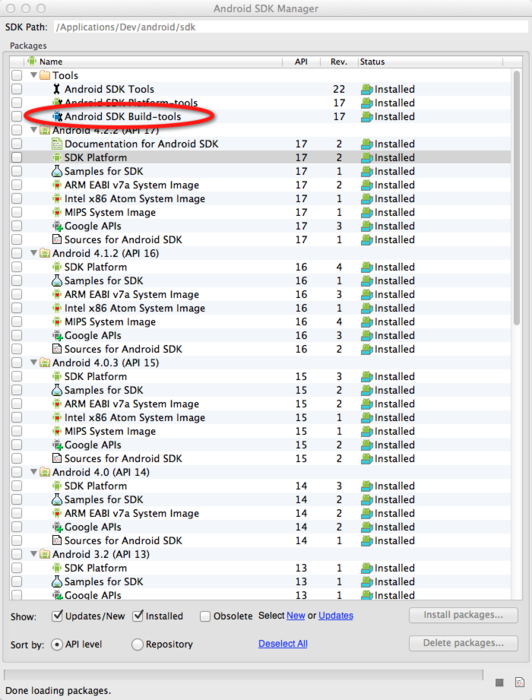Collapse the Android 3.2 (API 13) group
This screenshot has width=532, height=700.
coord(33,554)
